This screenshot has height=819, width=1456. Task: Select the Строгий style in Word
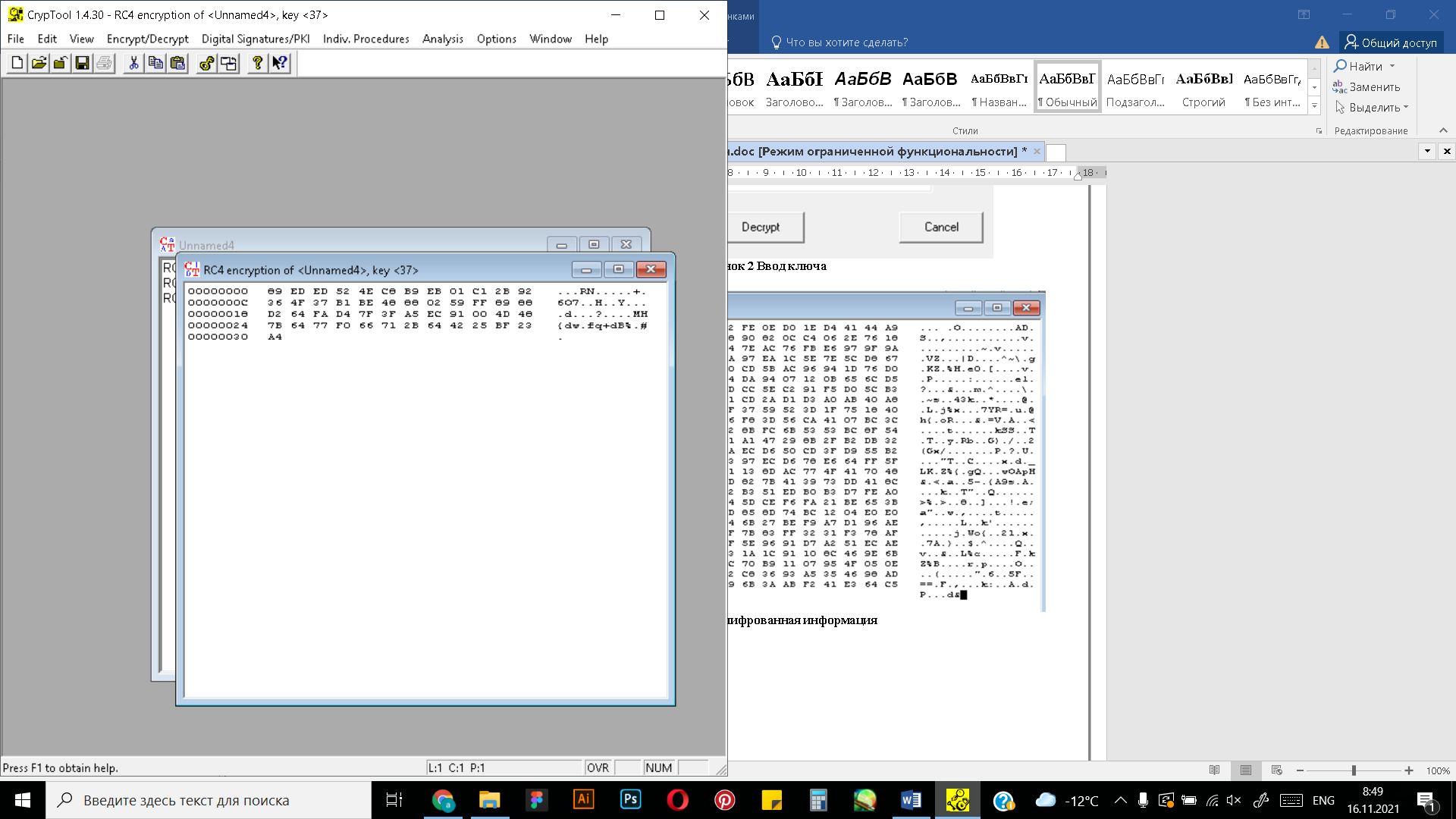(1203, 87)
